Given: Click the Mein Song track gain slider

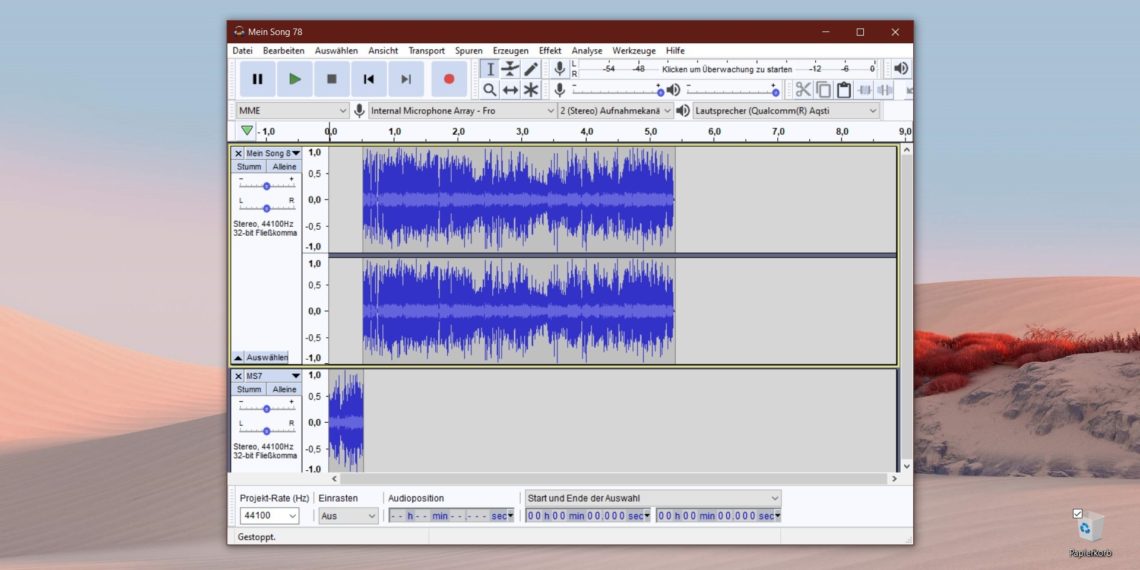Looking at the screenshot, I should pos(266,186).
